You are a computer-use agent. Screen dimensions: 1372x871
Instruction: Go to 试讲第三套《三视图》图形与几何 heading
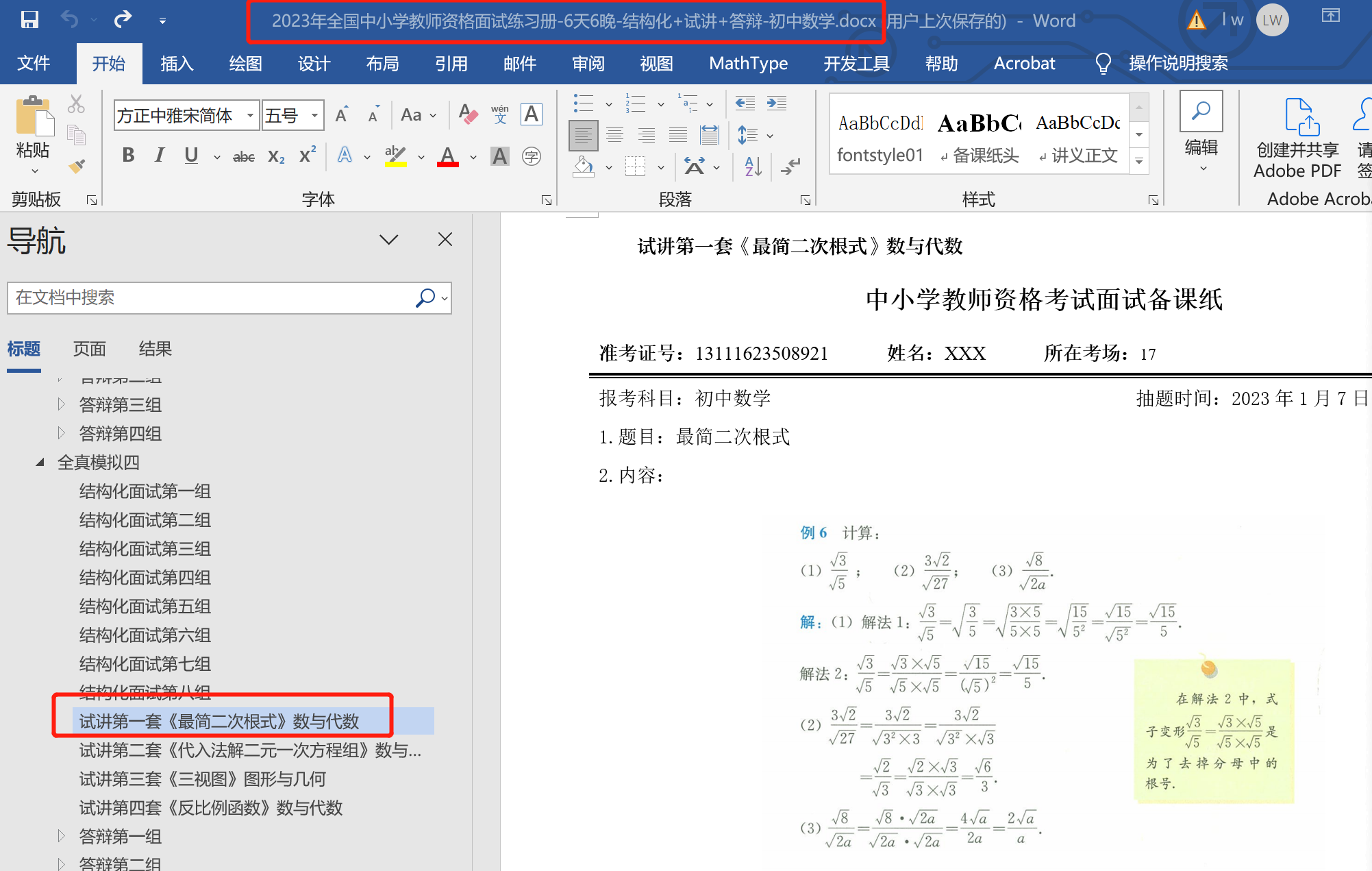(202, 778)
